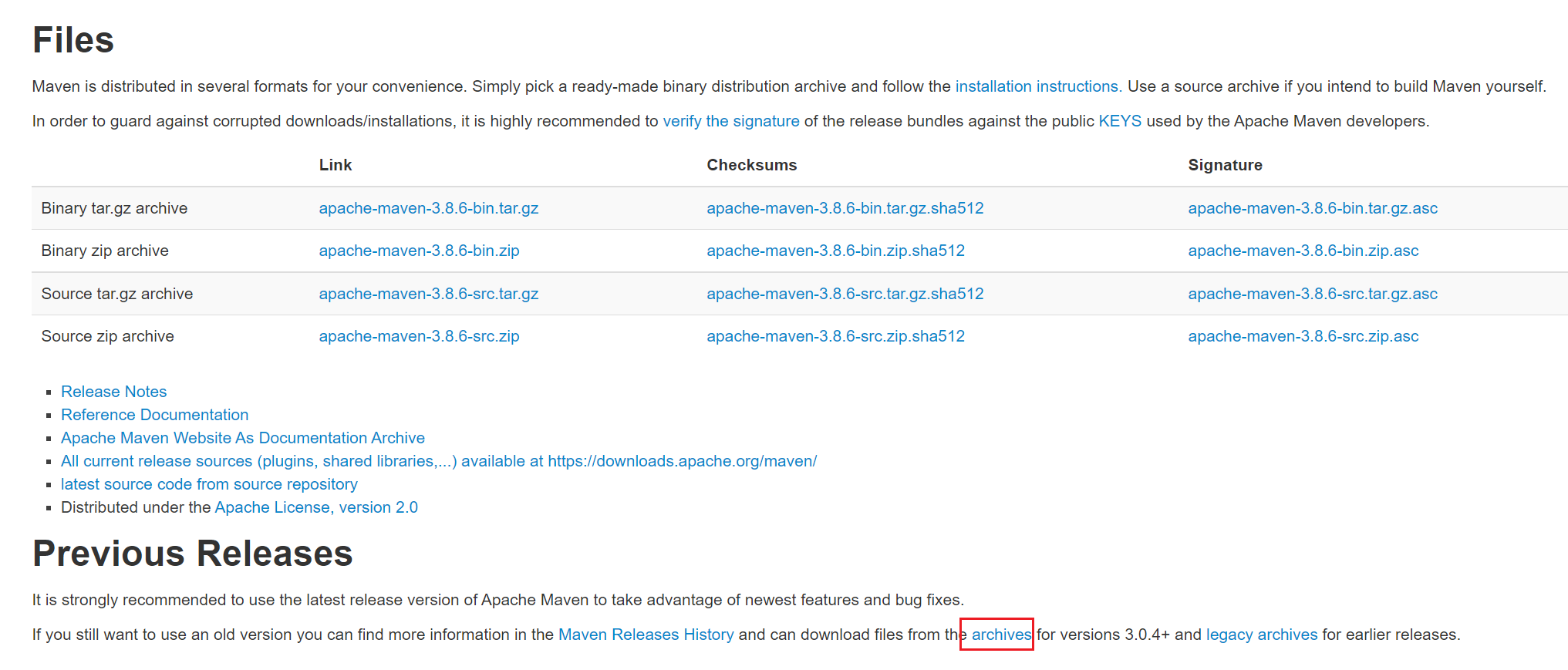The image size is (1568, 670).
Task: Open Reference Documentation link
Action: pyautogui.click(x=155, y=415)
